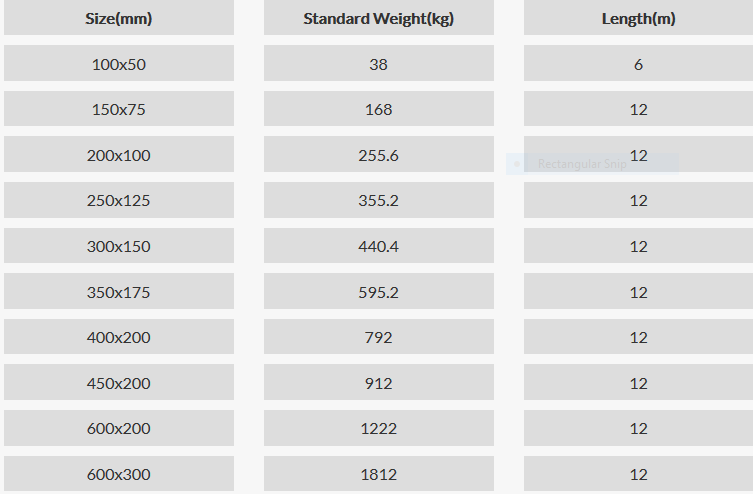Click the length cell showing 6
Viewport: 753px width, 494px height.
[x=638, y=63]
